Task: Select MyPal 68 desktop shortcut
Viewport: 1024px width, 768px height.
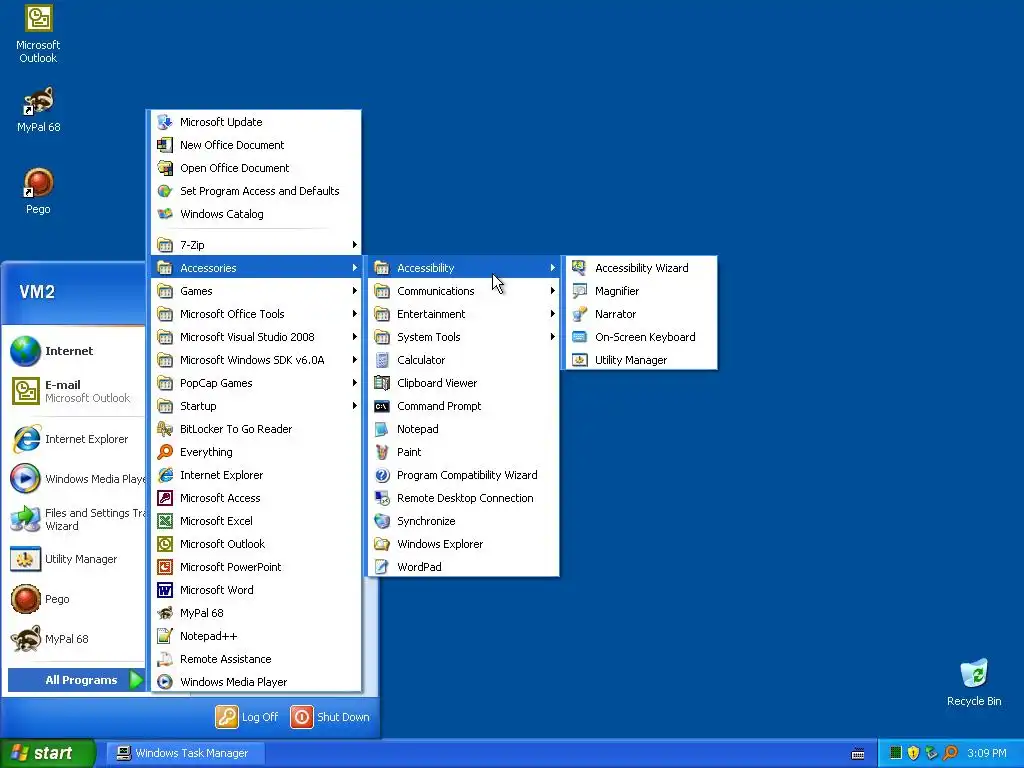Action: (x=38, y=110)
